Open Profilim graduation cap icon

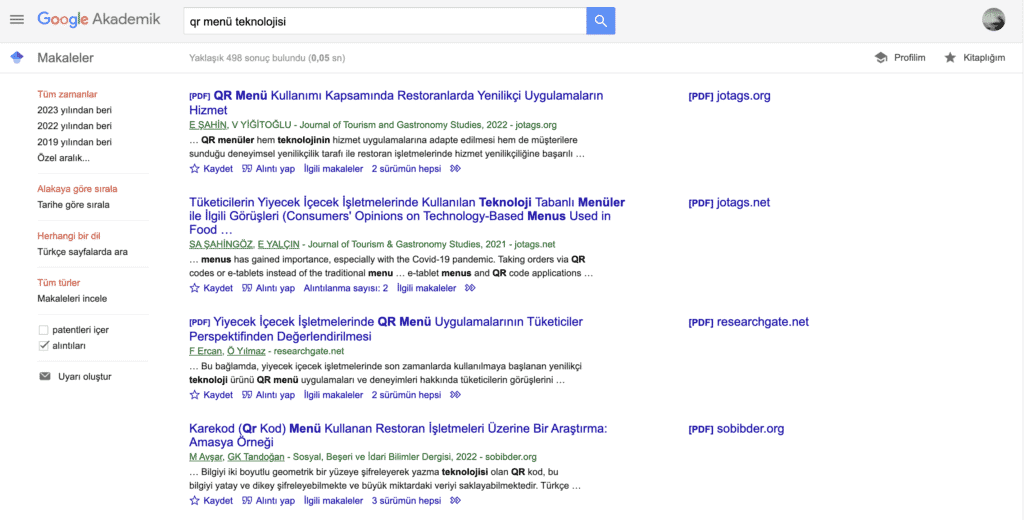pyautogui.click(x=881, y=57)
